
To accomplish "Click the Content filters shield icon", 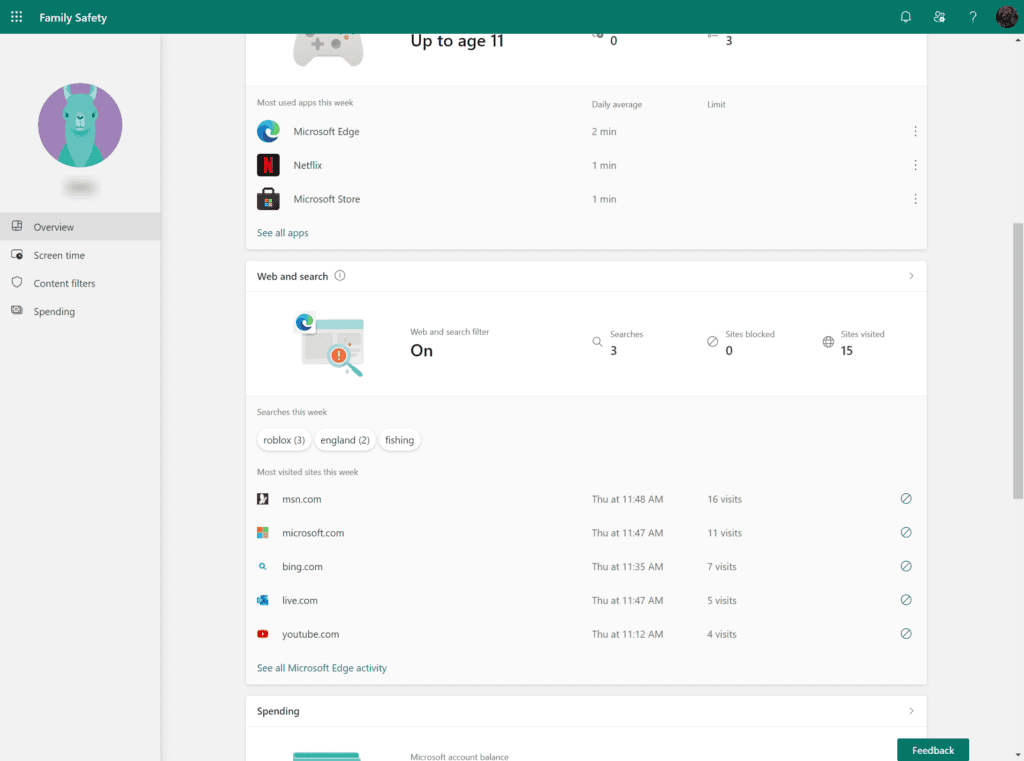I will [x=17, y=283].
